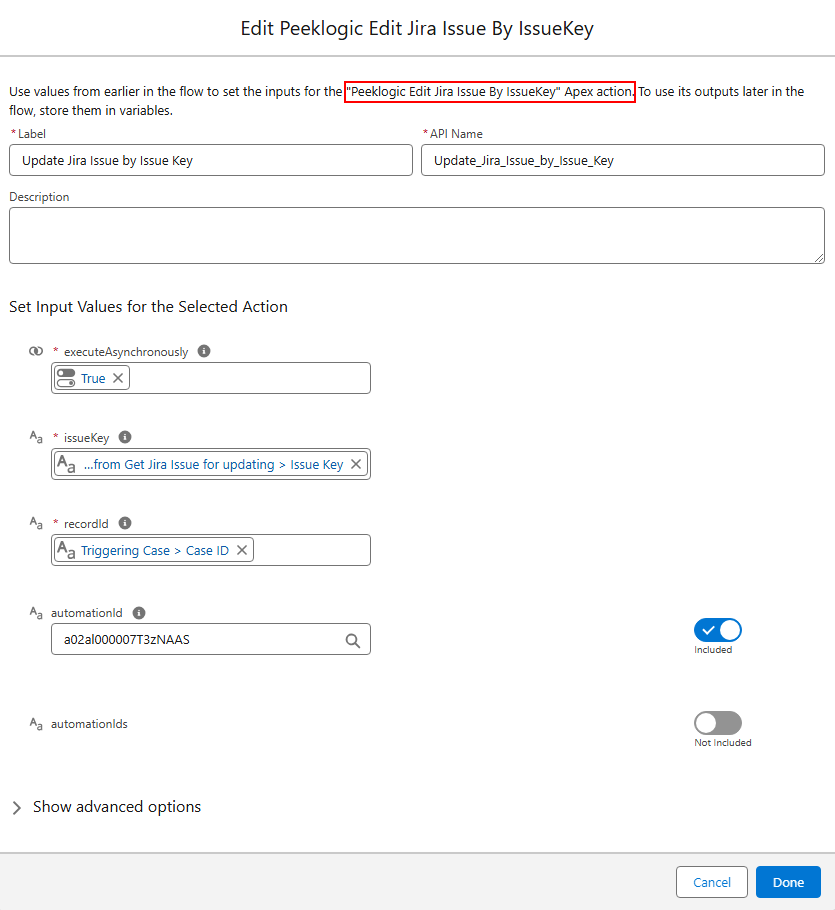Viewport: 835px width, 910px height.
Task: Click the executeAsynchronously info icon
Action: pyautogui.click(x=204, y=351)
